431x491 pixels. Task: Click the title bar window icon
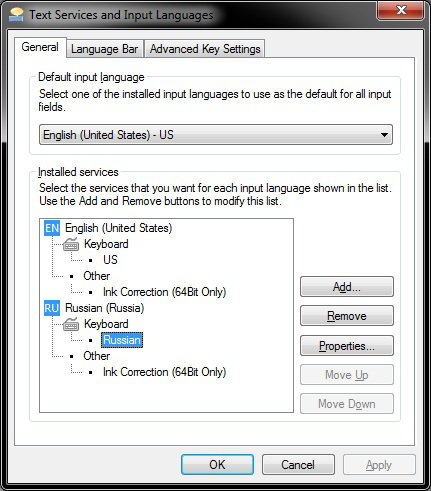16,15
